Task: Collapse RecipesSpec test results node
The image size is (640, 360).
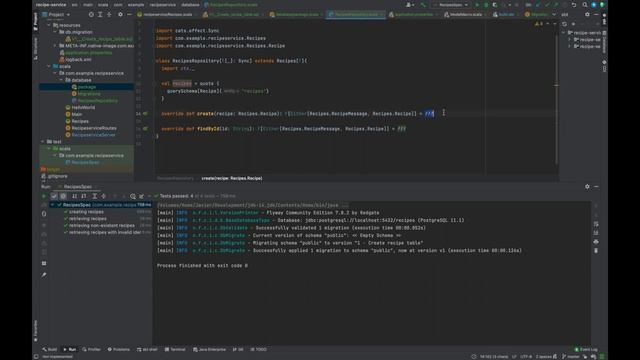Action: coord(52,205)
